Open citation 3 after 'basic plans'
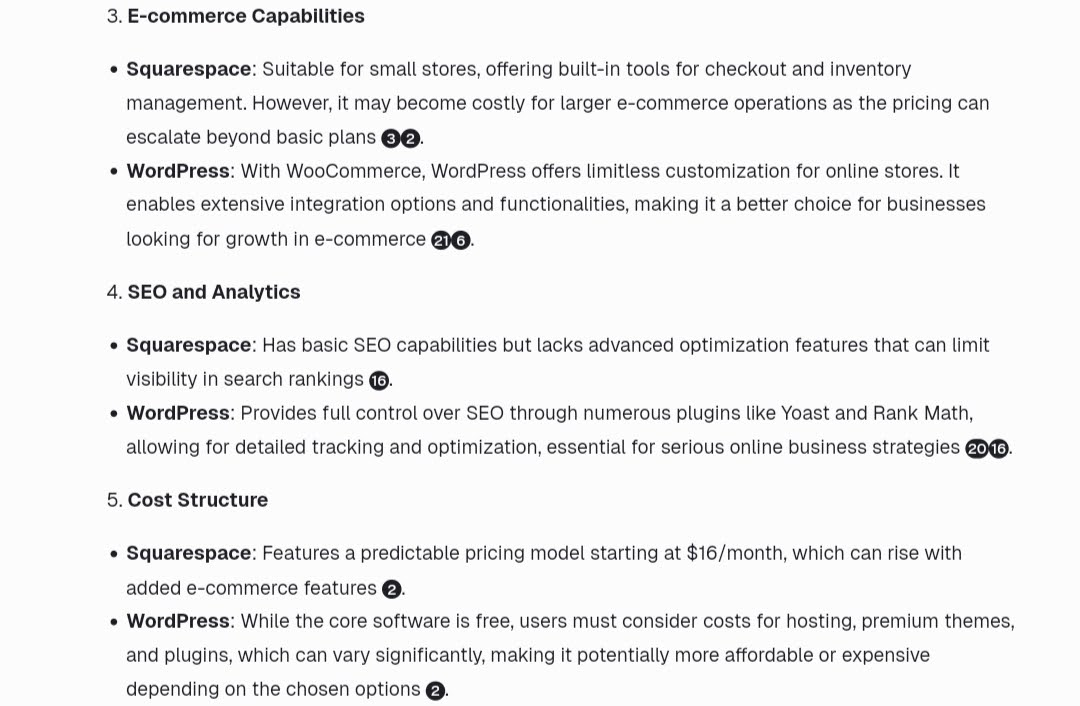Image resolution: width=1080 pixels, height=706 pixels. pyautogui.click(x=391, y=138)
